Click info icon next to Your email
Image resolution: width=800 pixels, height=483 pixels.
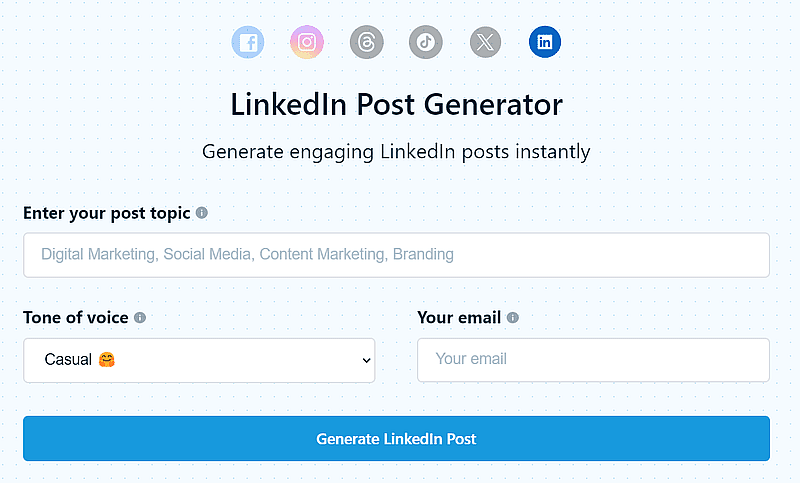pos(513,318)
